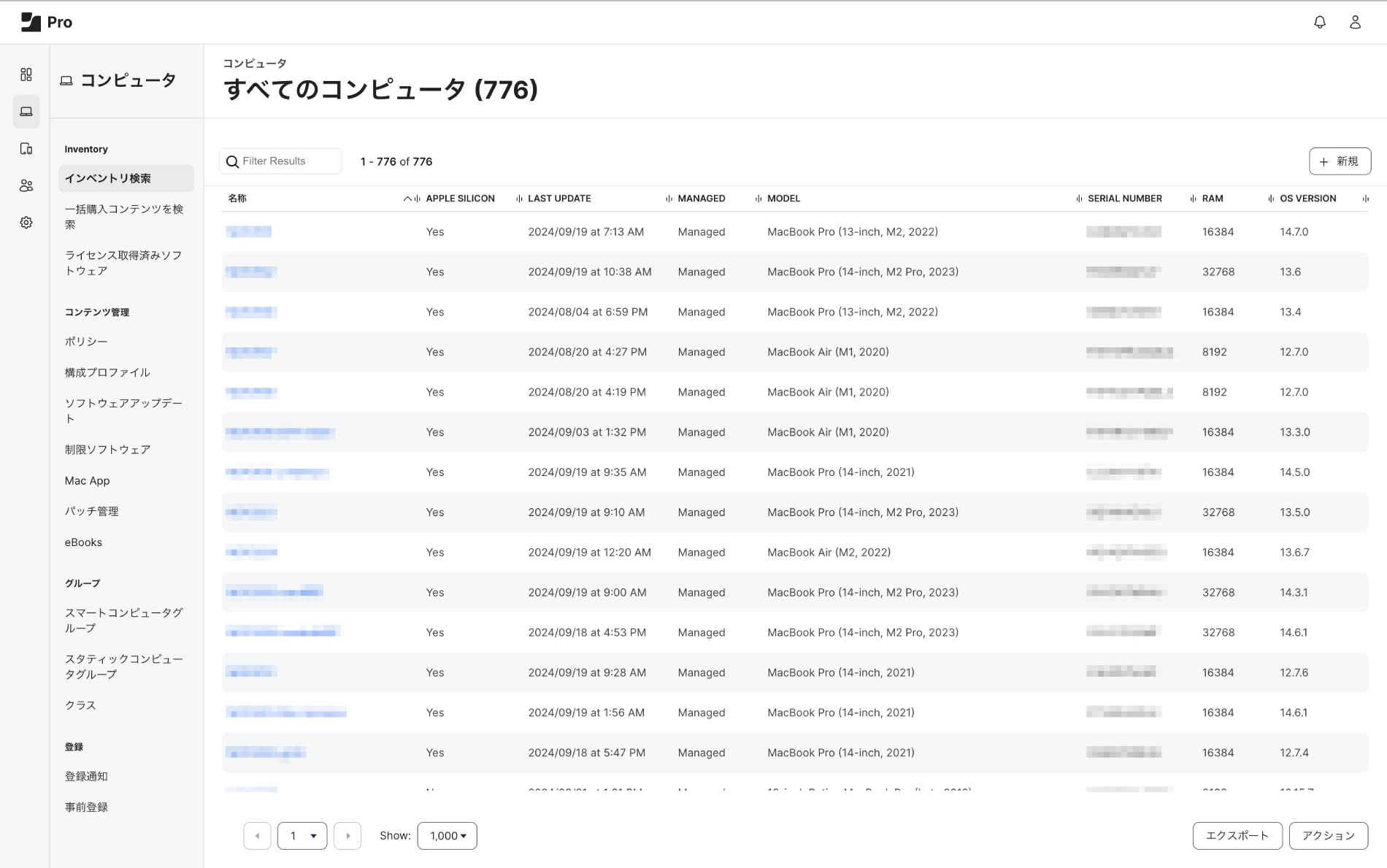Screen dimensions: 1387x868
Task: Open the Users icon in sidebar
Action: 26,185
